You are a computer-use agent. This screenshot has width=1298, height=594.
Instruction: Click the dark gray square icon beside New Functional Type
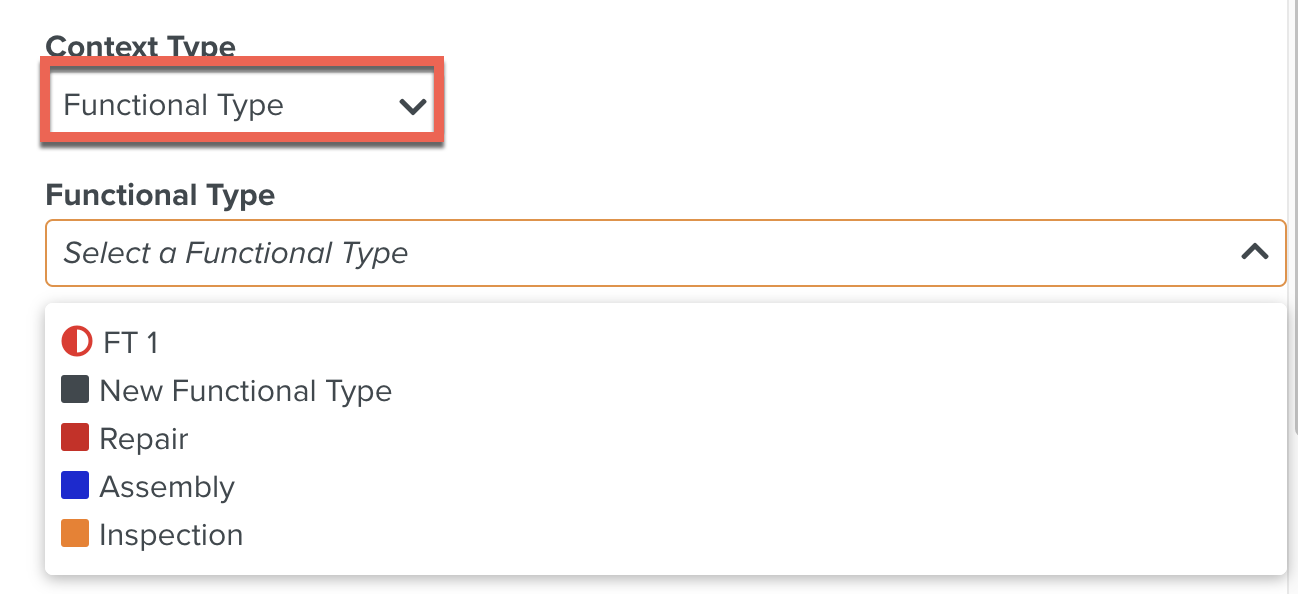[x=75, y=390]
